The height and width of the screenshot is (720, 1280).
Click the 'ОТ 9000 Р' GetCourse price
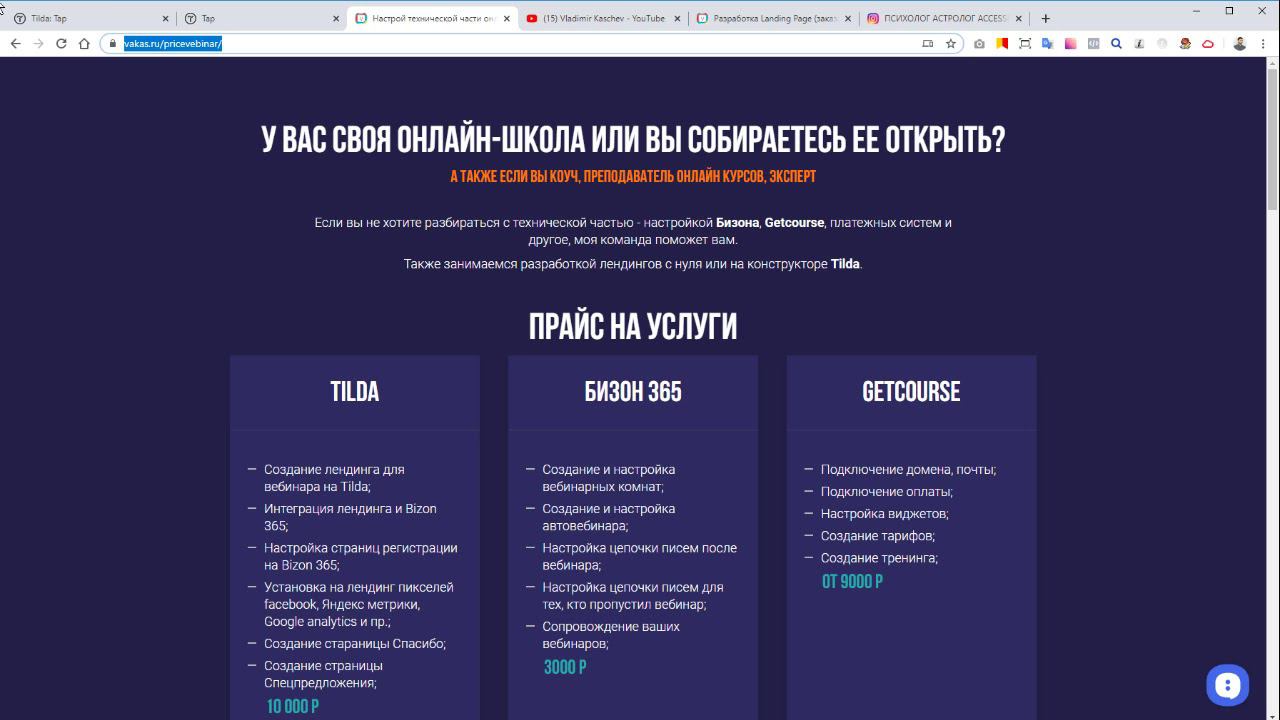point(852,582)
